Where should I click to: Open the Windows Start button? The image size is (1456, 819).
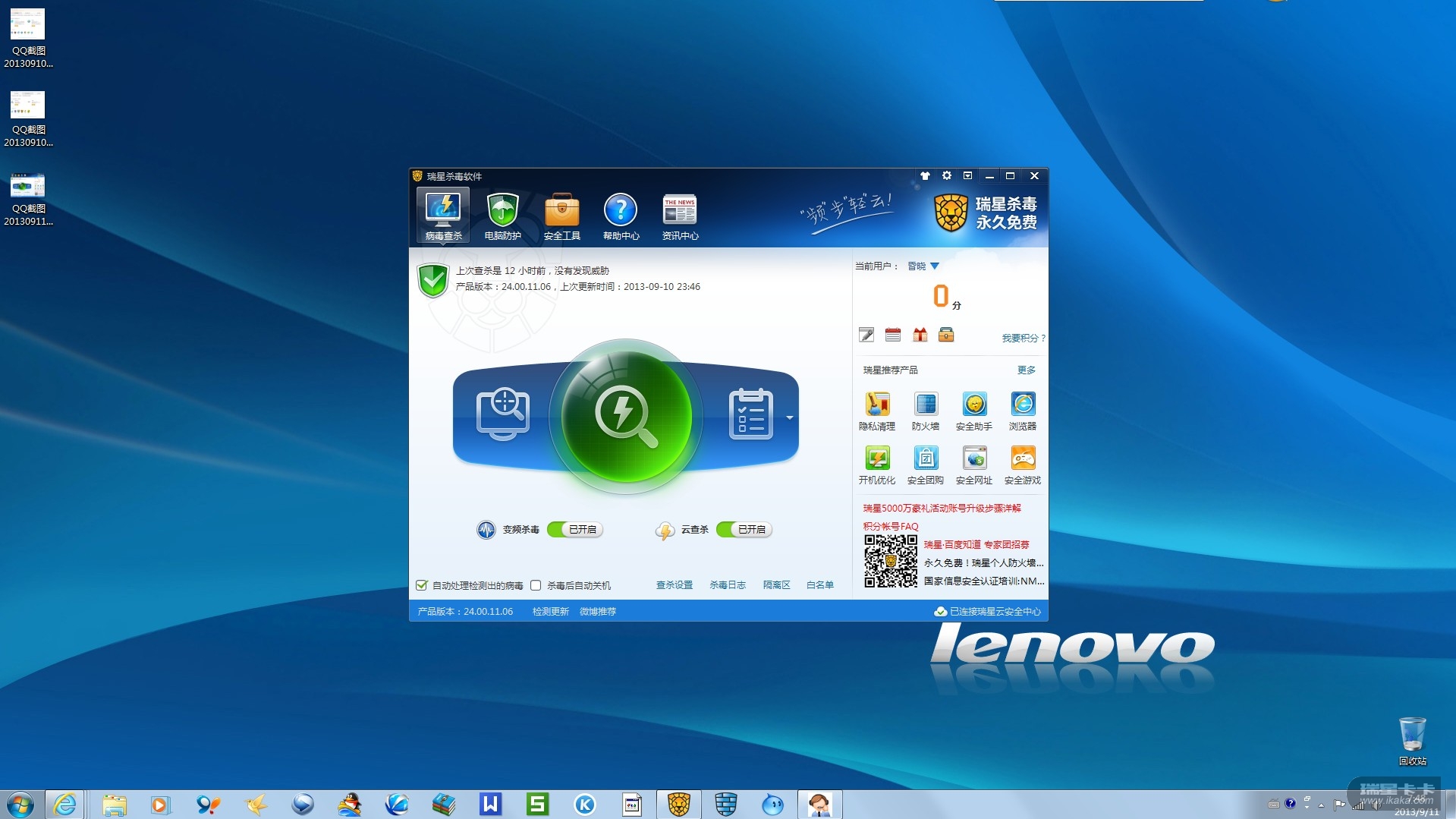point(20,805)
